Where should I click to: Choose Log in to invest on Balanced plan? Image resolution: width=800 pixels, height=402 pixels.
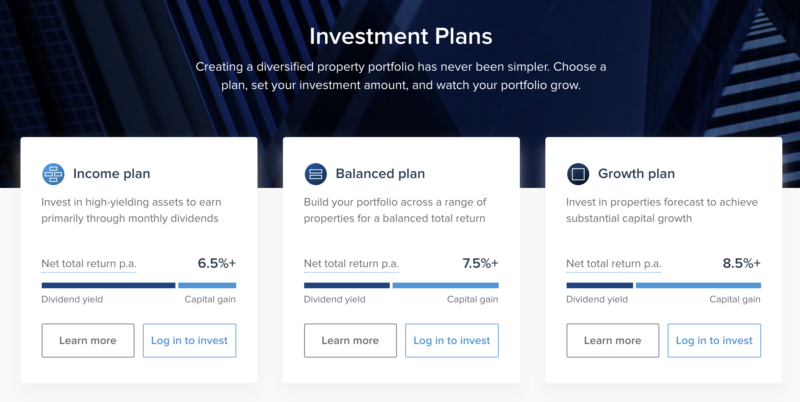[x=452, y=340]
